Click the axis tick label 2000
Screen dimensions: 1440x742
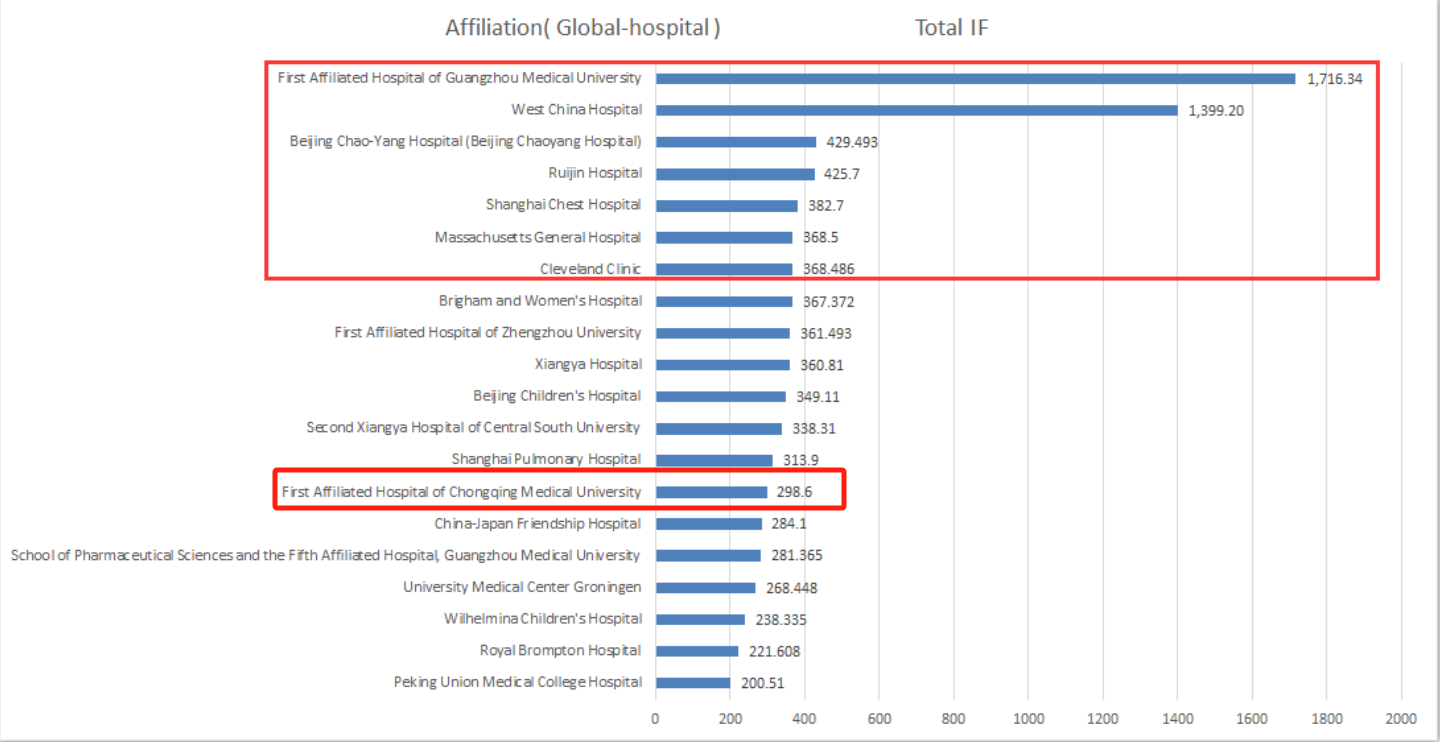(1401, 718)
